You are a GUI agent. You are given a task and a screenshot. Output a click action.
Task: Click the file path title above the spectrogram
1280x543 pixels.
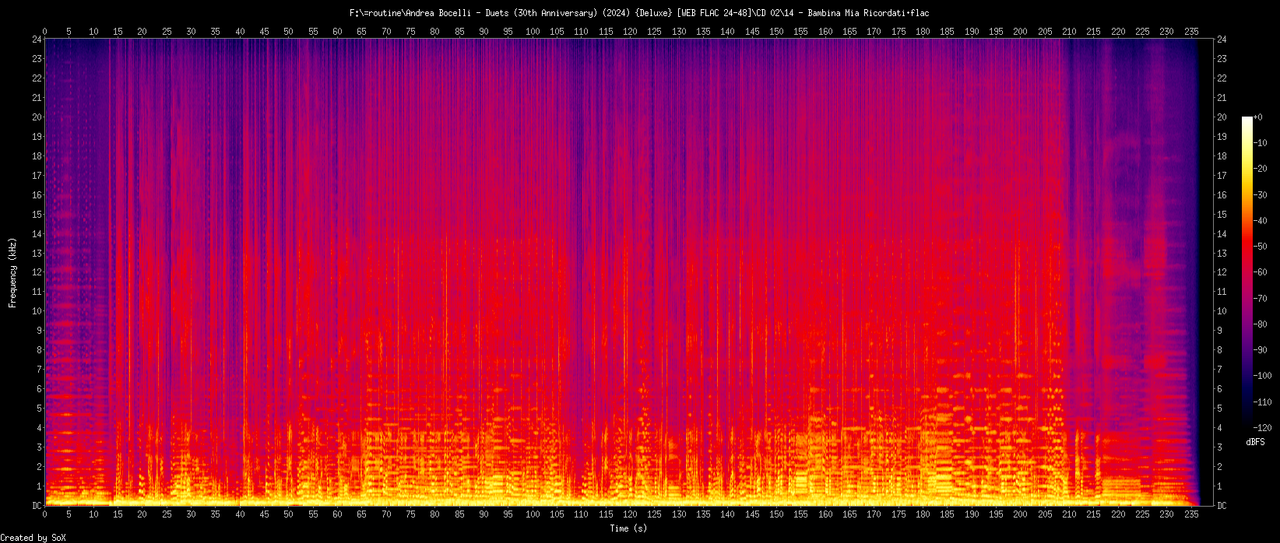(639, 13)
